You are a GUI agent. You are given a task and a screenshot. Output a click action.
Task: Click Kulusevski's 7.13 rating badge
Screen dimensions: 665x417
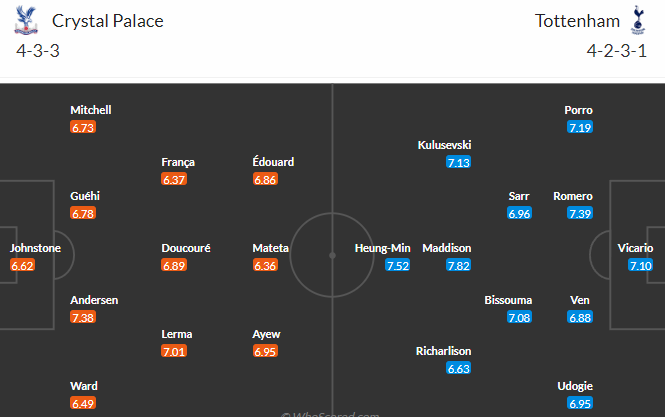[458, 162]
